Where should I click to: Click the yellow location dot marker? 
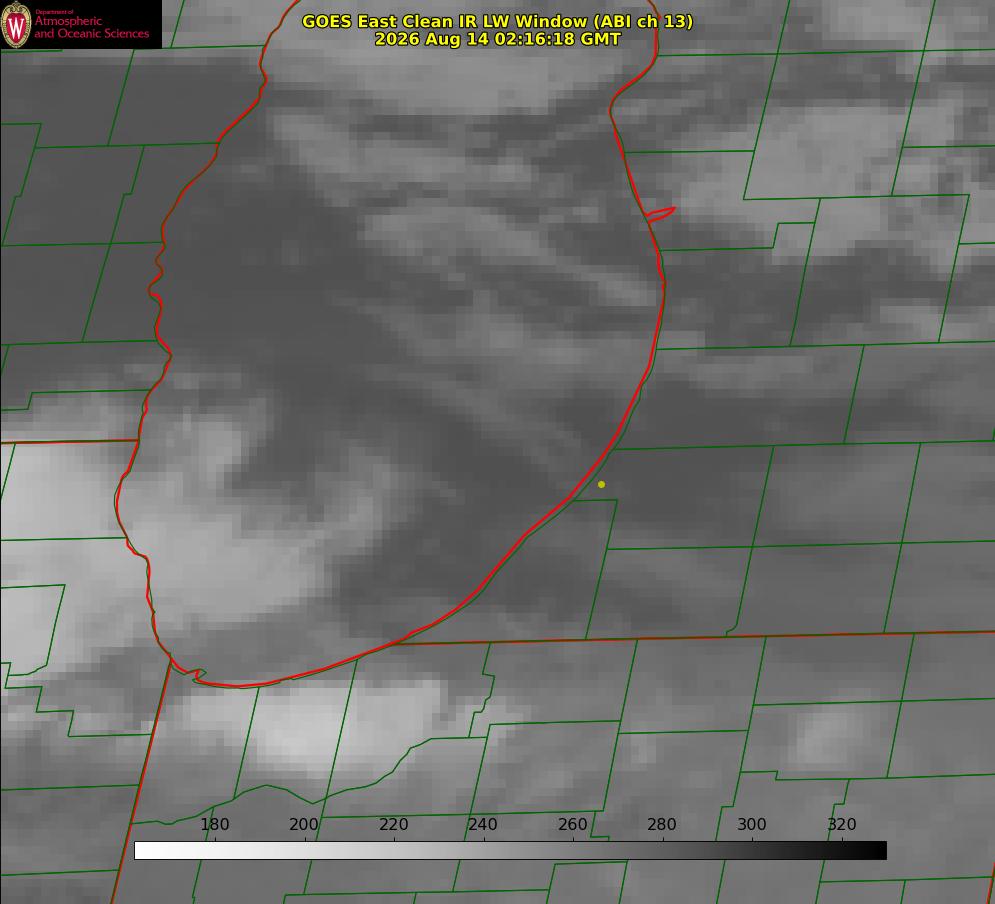601,484
